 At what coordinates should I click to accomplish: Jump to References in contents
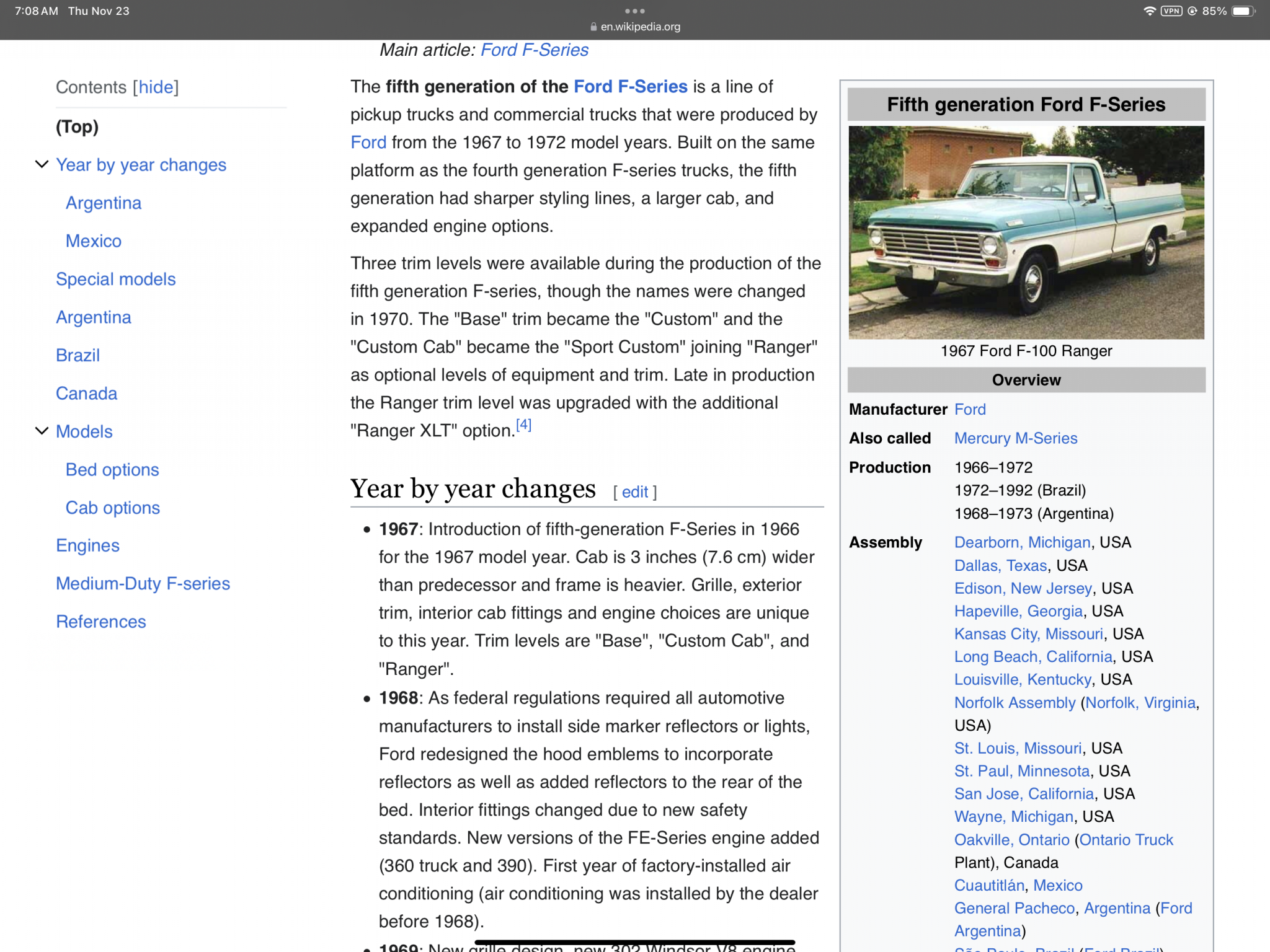tap(100, 622)
